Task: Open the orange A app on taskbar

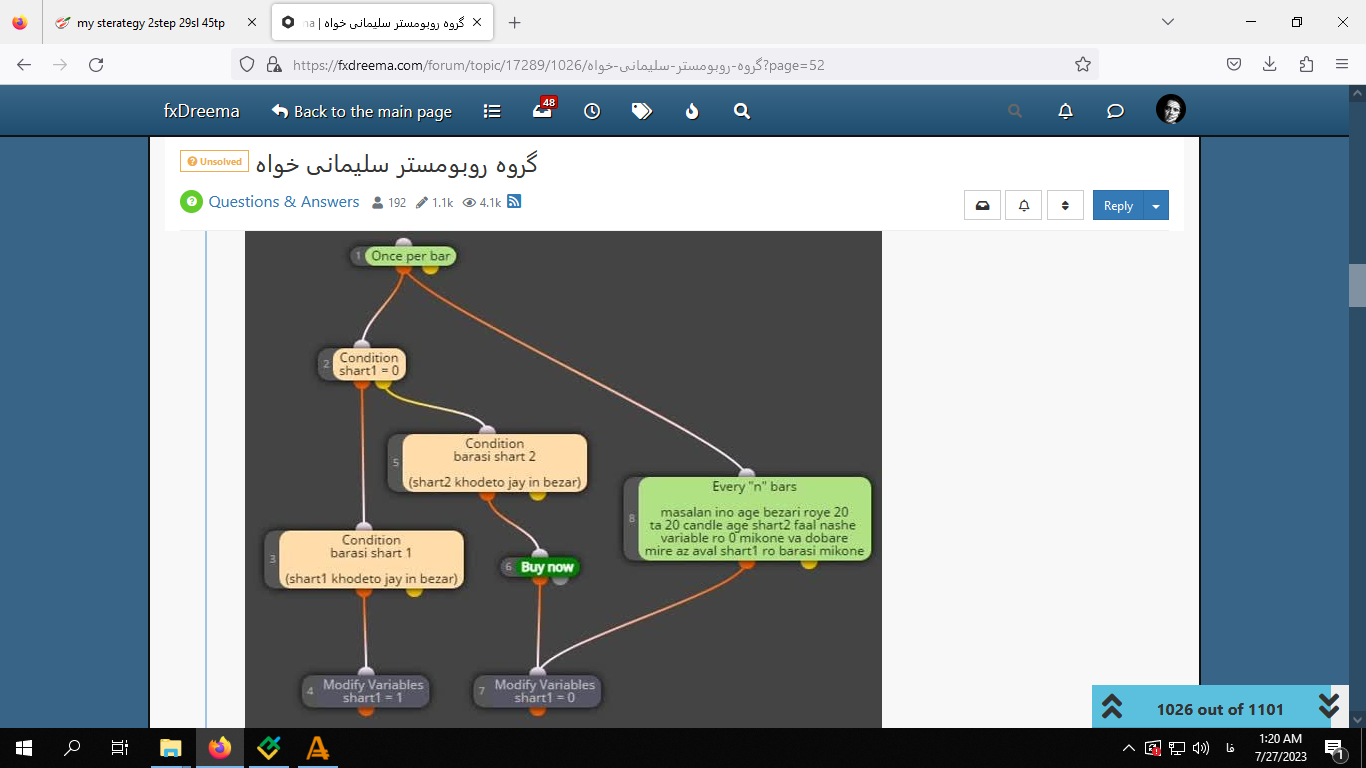Action: coord(318,748)
